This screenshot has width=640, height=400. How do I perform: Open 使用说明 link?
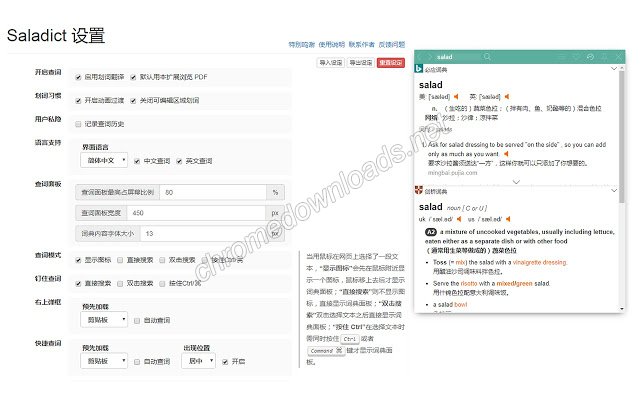click(x=331, y=44)
